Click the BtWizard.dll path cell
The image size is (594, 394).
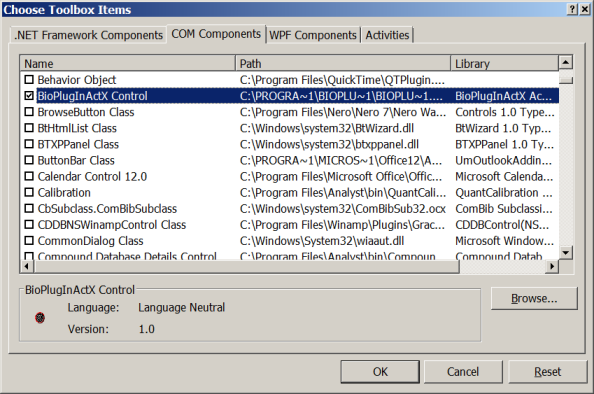[327, 128]
